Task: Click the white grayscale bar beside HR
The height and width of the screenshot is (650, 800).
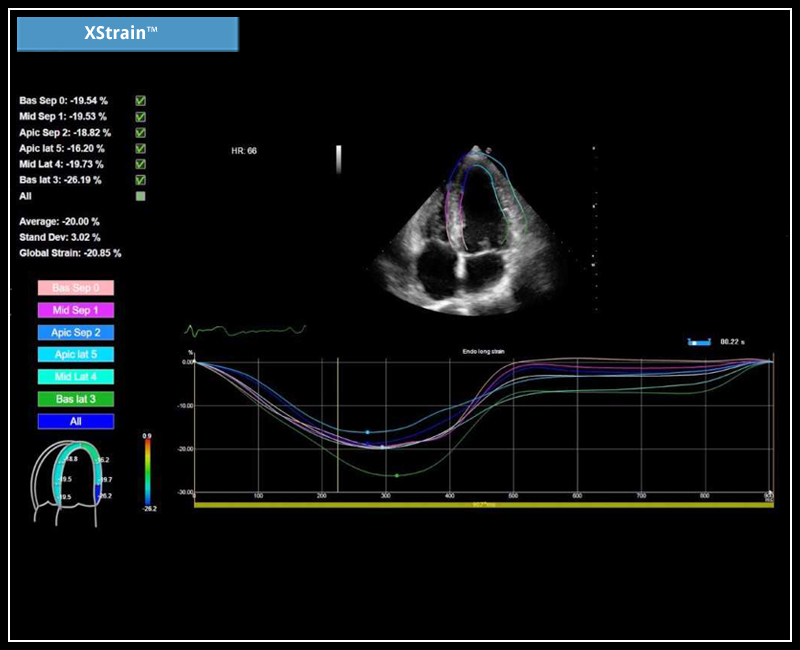Action: click(x=338, y=160)
